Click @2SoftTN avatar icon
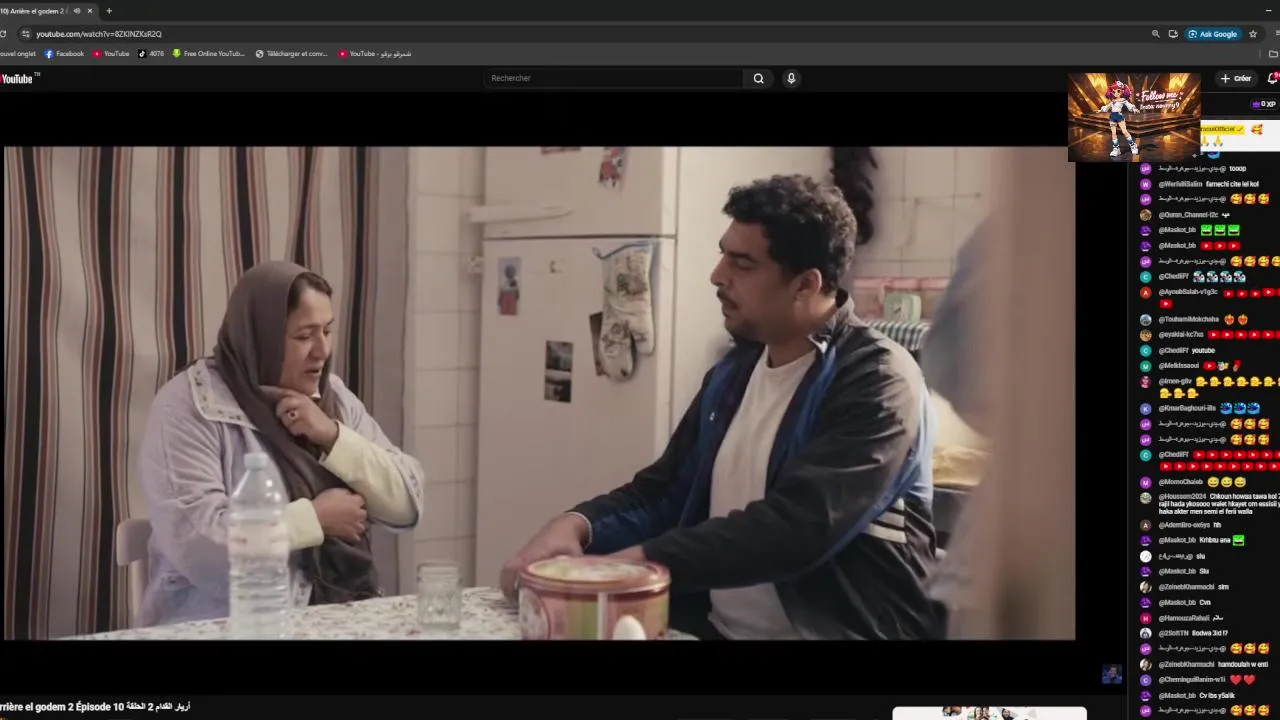 point(1146,633)
